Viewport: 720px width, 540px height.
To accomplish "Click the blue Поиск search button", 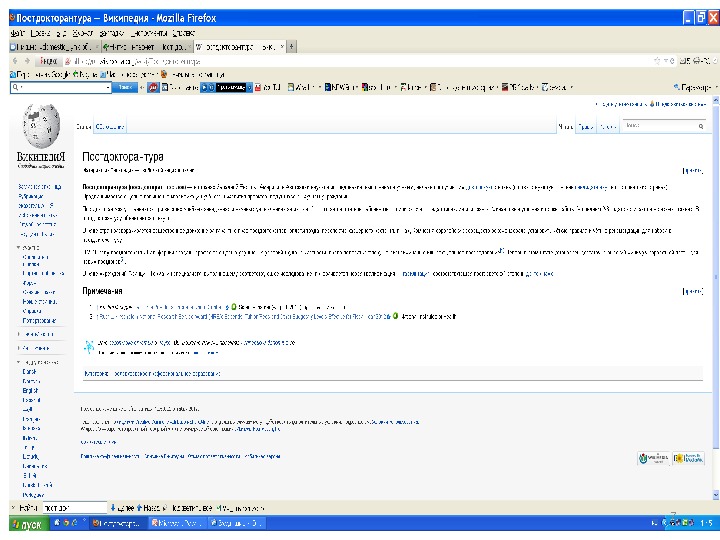I will coord(125,87).
